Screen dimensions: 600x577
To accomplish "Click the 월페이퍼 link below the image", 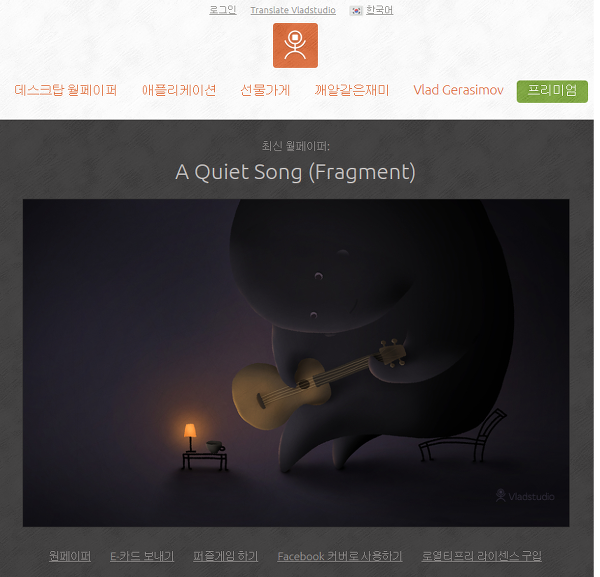I will 70,556.
